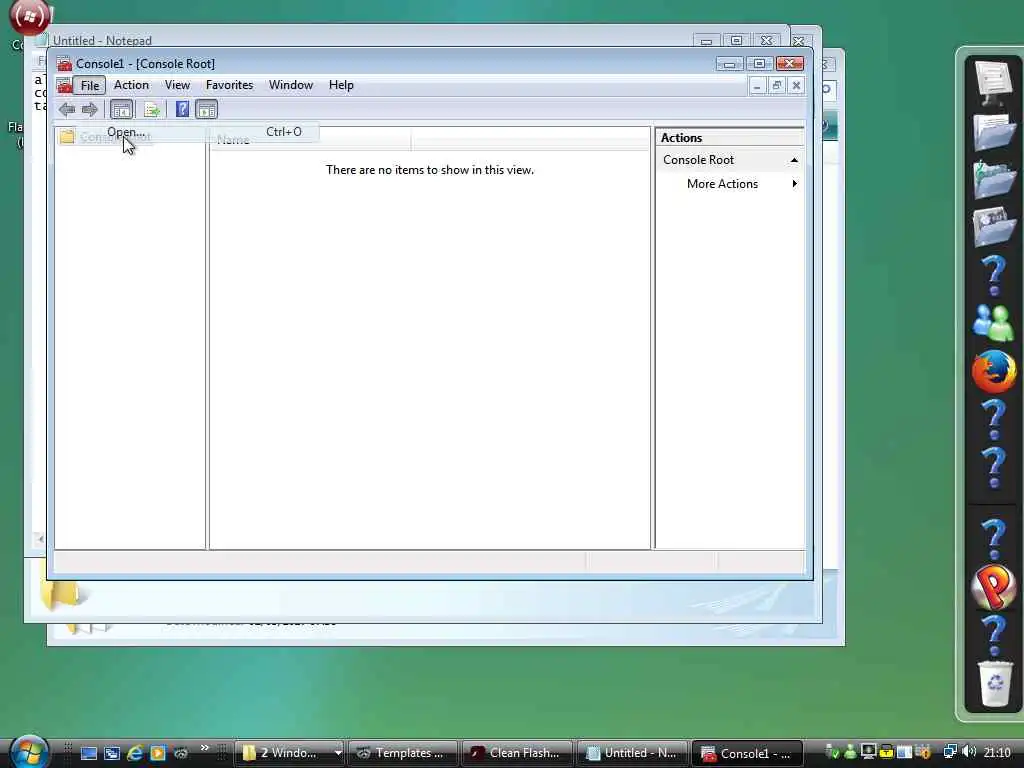Open the Documents folder icon in the dock
This screenshot has height=768, width=1024.
993,131
